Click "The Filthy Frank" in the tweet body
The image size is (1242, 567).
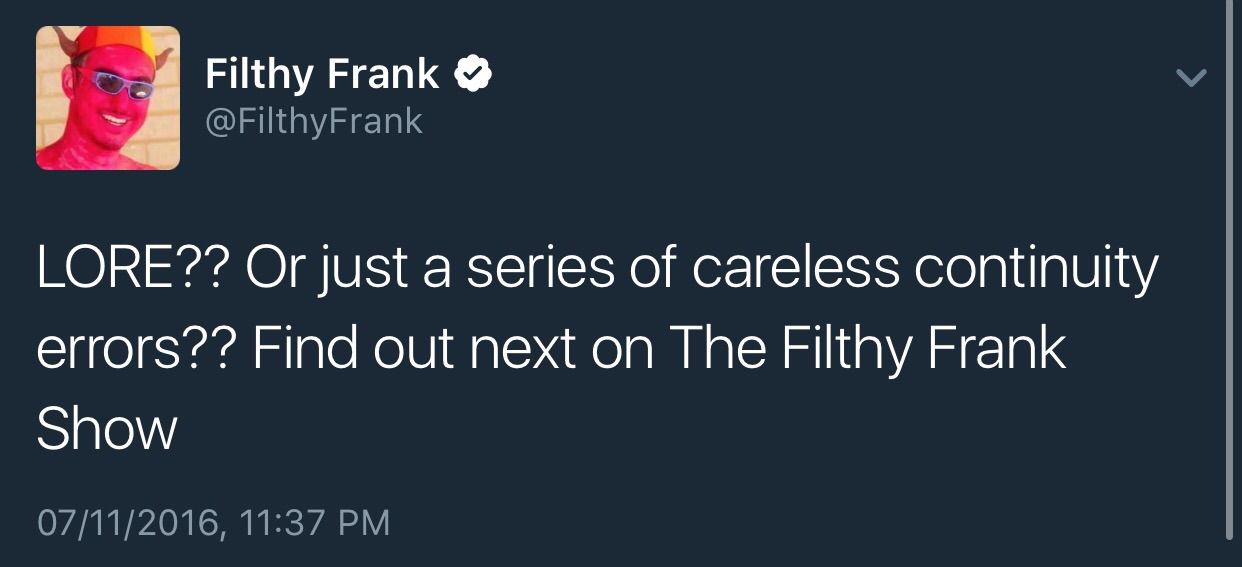tap(867, 350)
